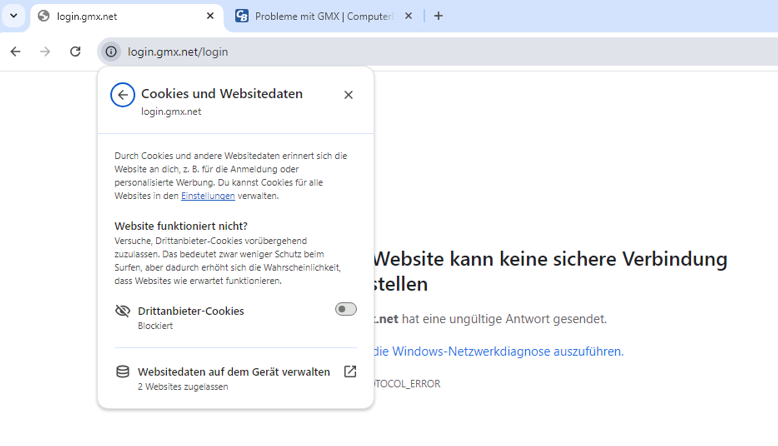Return to previous panel via back arrow
This screenshot has height=446, width=778.
(123, 95)
